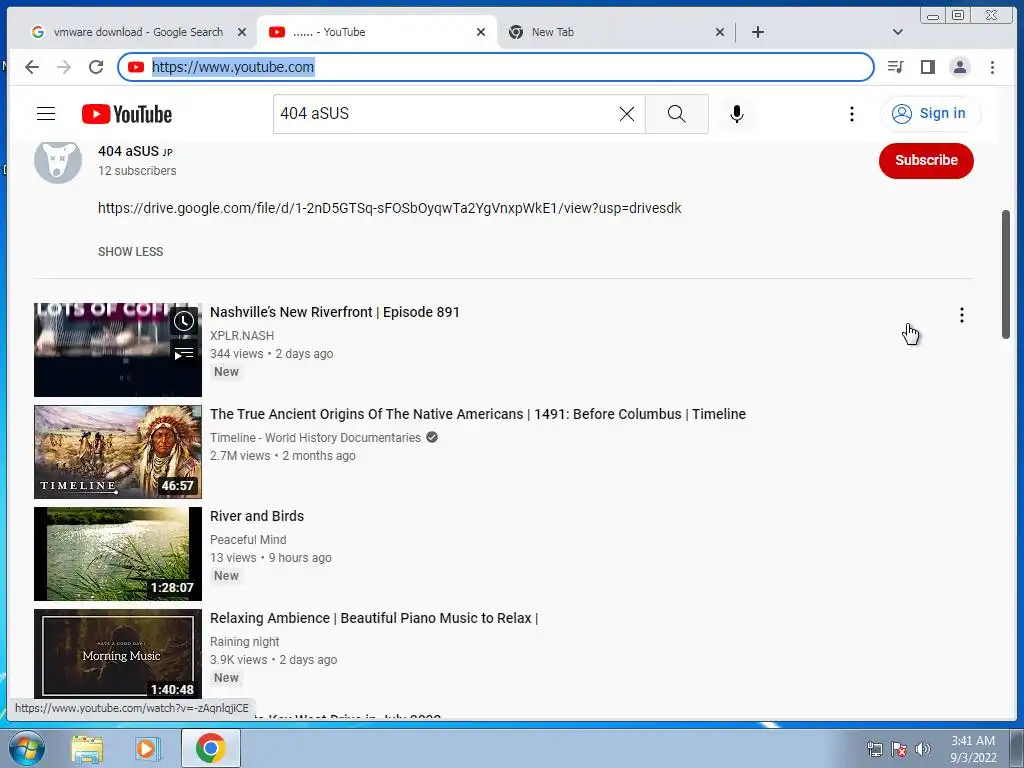The height and width of the screenshot is (768, 1024).
Task: Open the Chrome profile avatar
Action: pos(959,67)
